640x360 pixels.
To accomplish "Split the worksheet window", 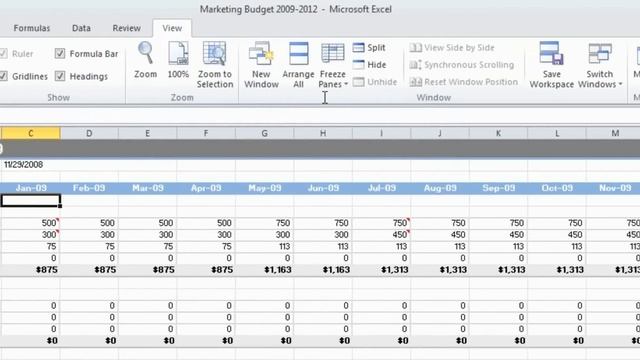I will tap(369, 48).
